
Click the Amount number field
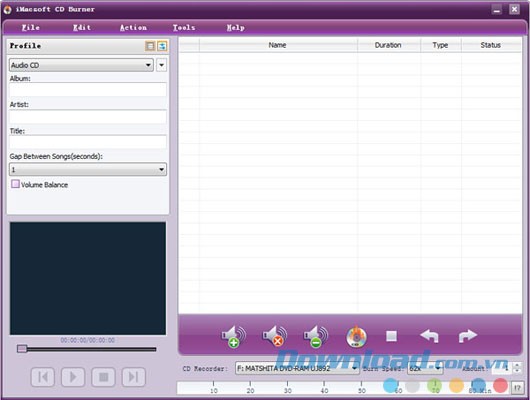(x=502, y=368)
